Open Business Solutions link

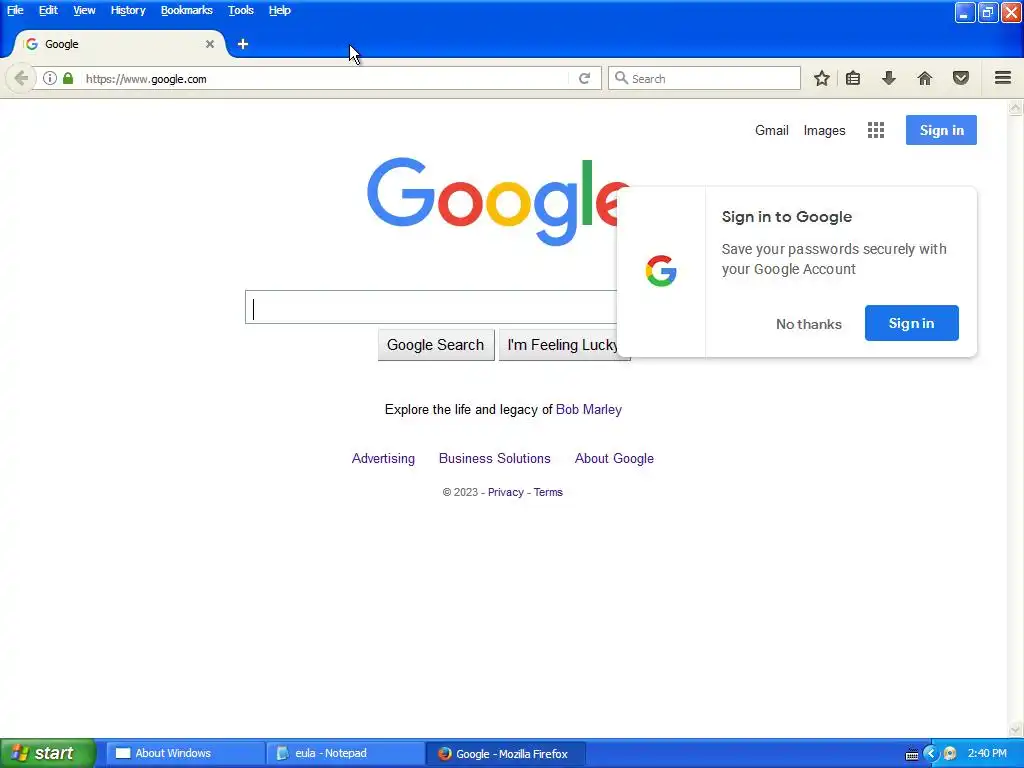494,458
